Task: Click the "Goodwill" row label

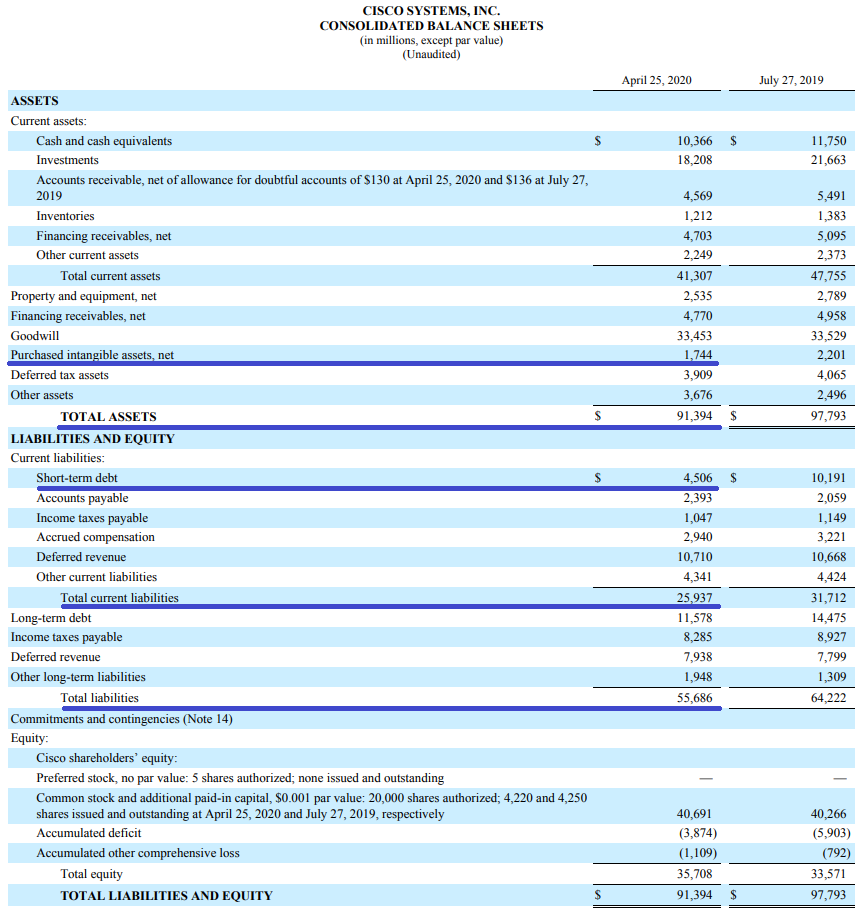Action: pyautogui.click(x=35, y=336)
